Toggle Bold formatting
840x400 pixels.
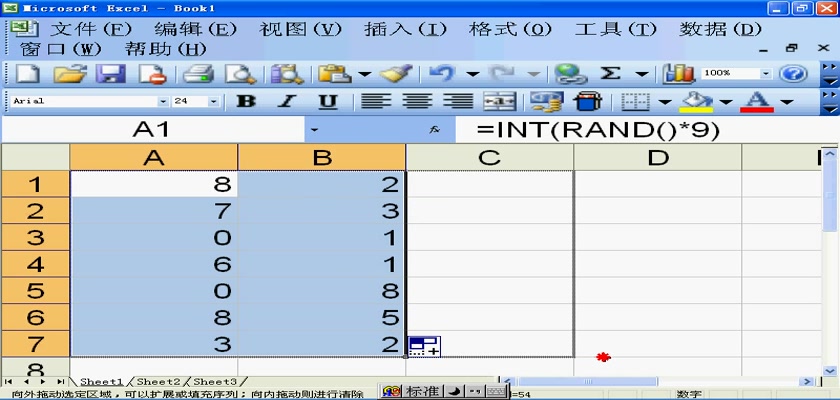pyautogui.click(x=246, y=101)
